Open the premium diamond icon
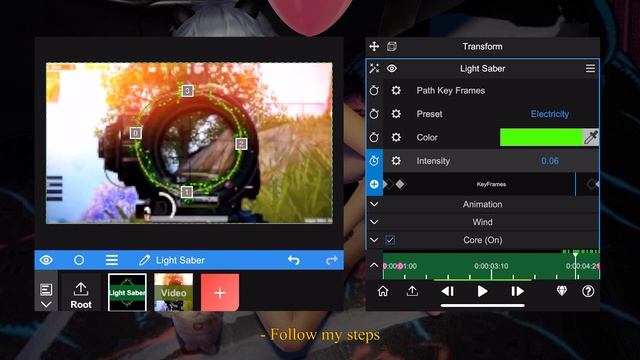640x360 pixels. pyautogui.click(x=562, y=291)
